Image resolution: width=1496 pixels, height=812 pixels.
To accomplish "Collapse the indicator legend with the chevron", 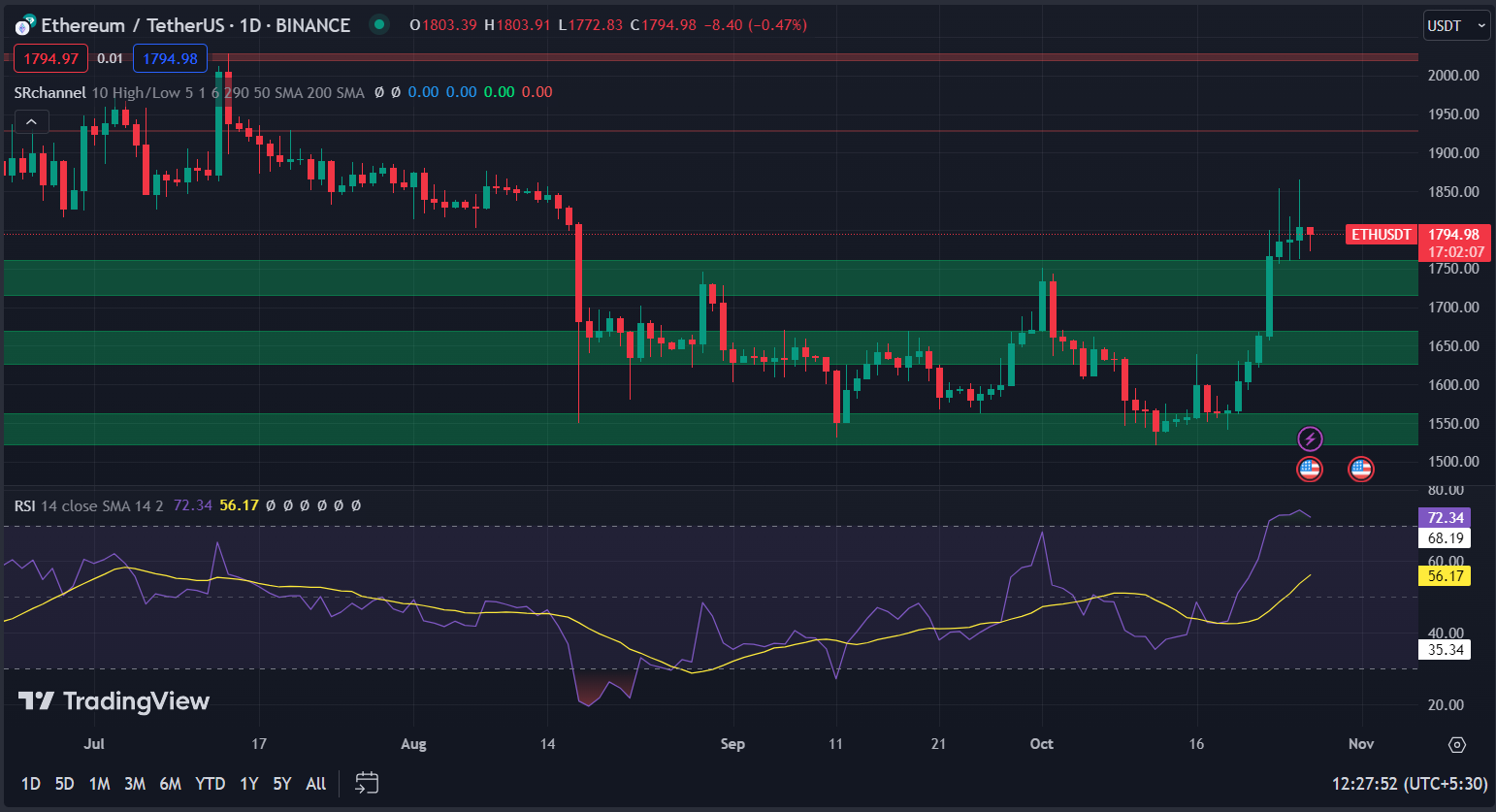I will click(31, 122).
